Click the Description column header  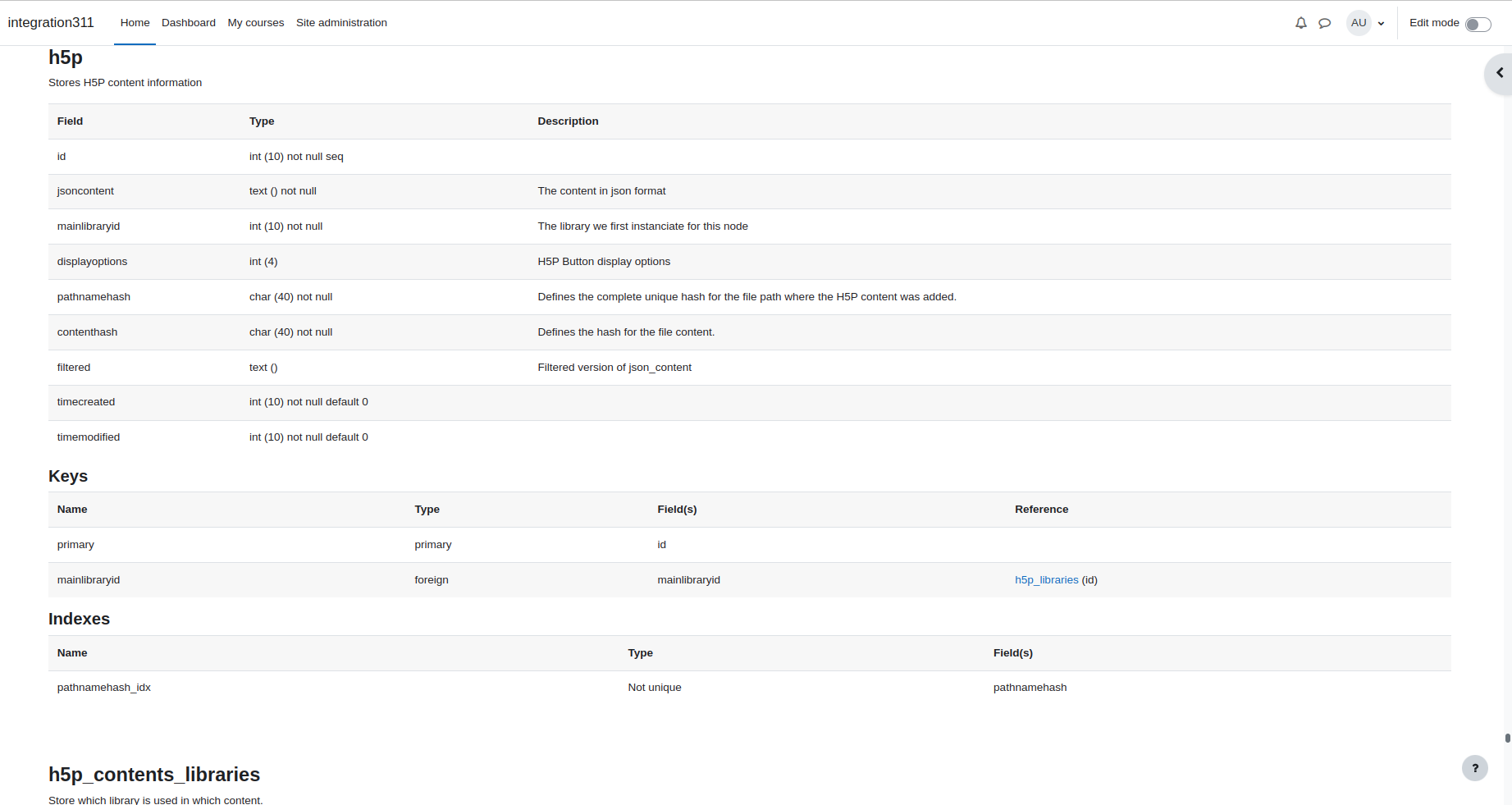568,121
